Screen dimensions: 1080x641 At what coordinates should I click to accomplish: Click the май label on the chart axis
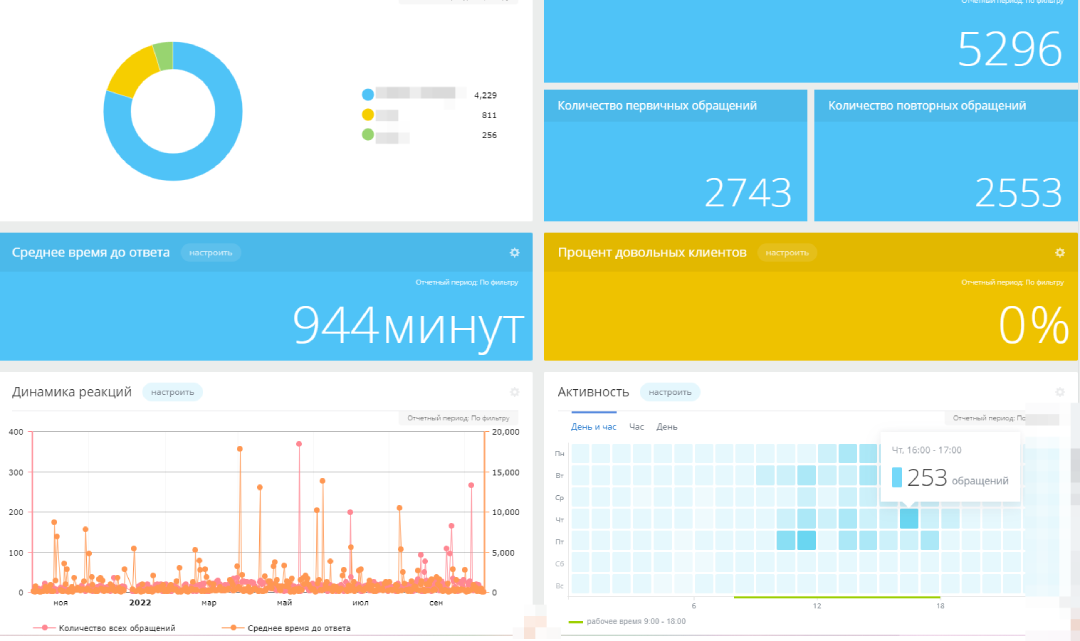pyautogui.click(x=284, y=602)
